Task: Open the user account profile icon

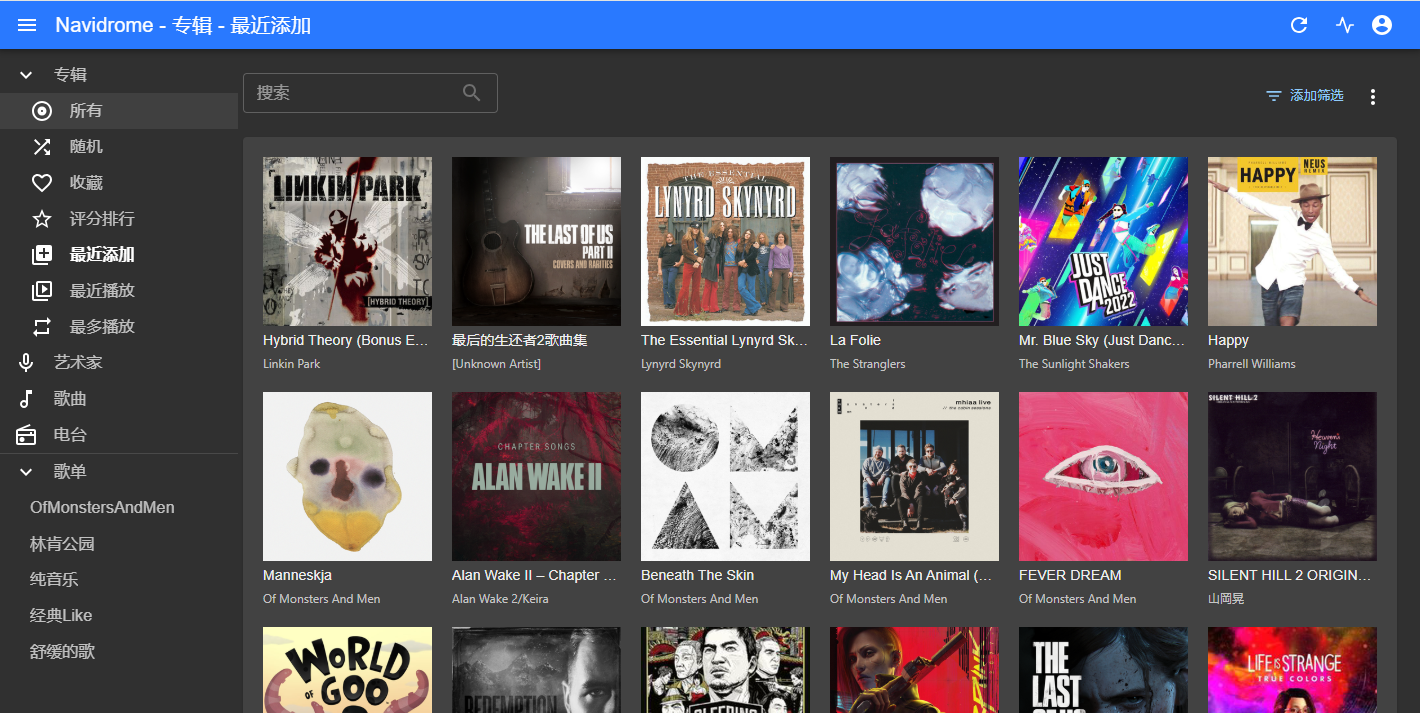Action: point(1382,25)
